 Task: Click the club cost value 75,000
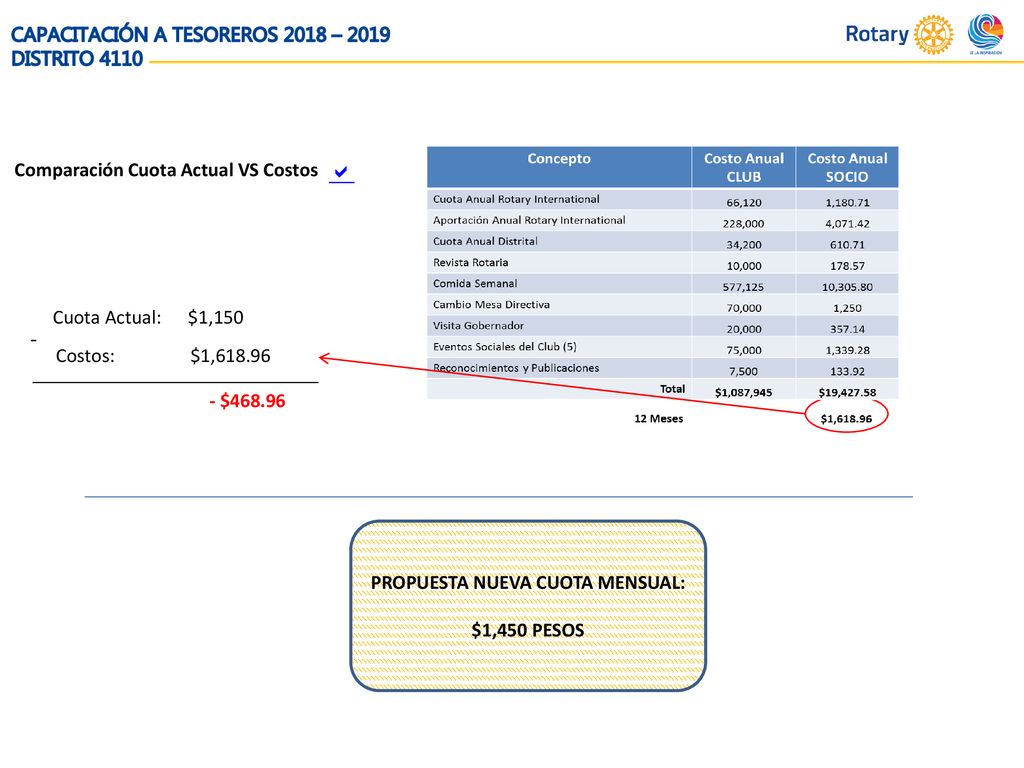[744, 350]
